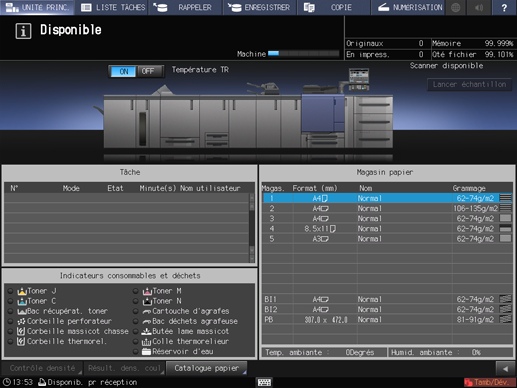This screenshot has height=388, width=517.
Task: Click the Machine progress bar
Action: point(304,53)
